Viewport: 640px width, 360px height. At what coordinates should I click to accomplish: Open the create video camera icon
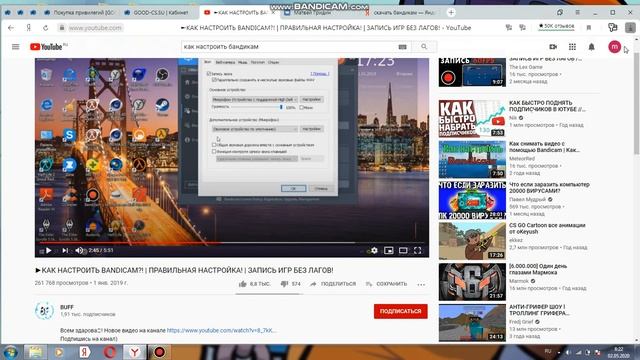(x=553, y=47)
